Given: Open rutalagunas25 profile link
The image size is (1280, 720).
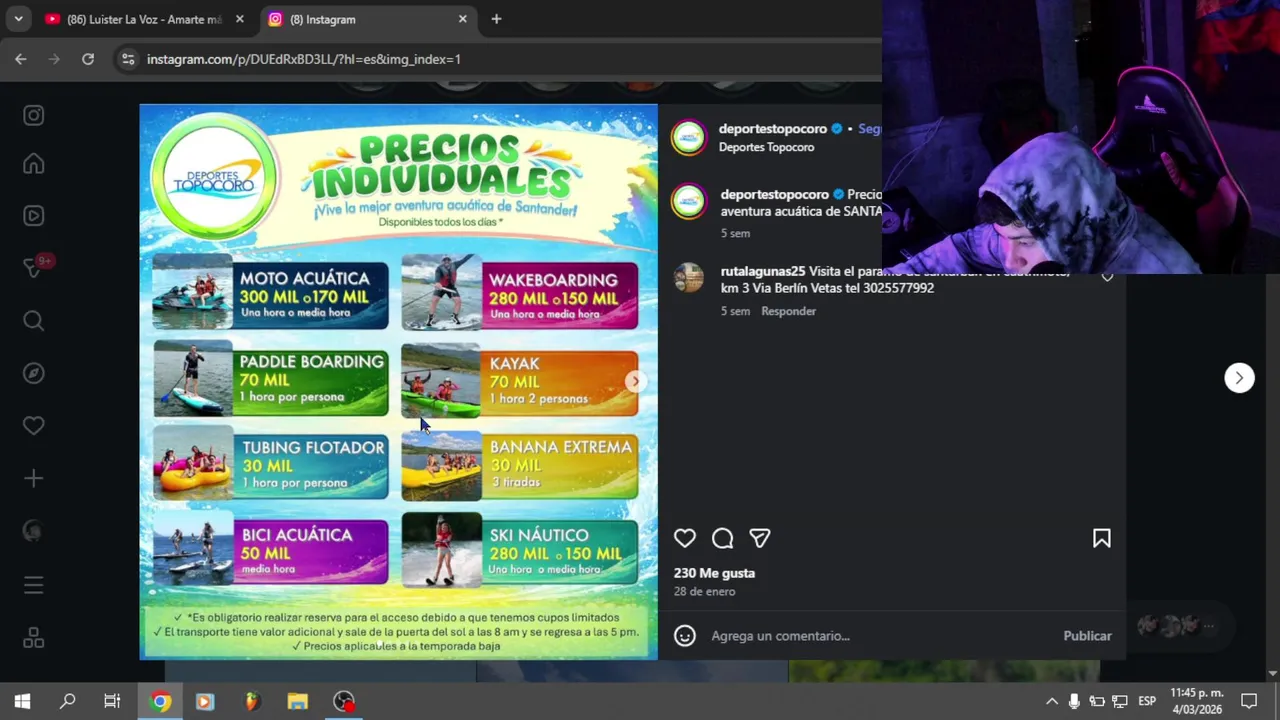Looking at the screenshot, I should (763, 272).
